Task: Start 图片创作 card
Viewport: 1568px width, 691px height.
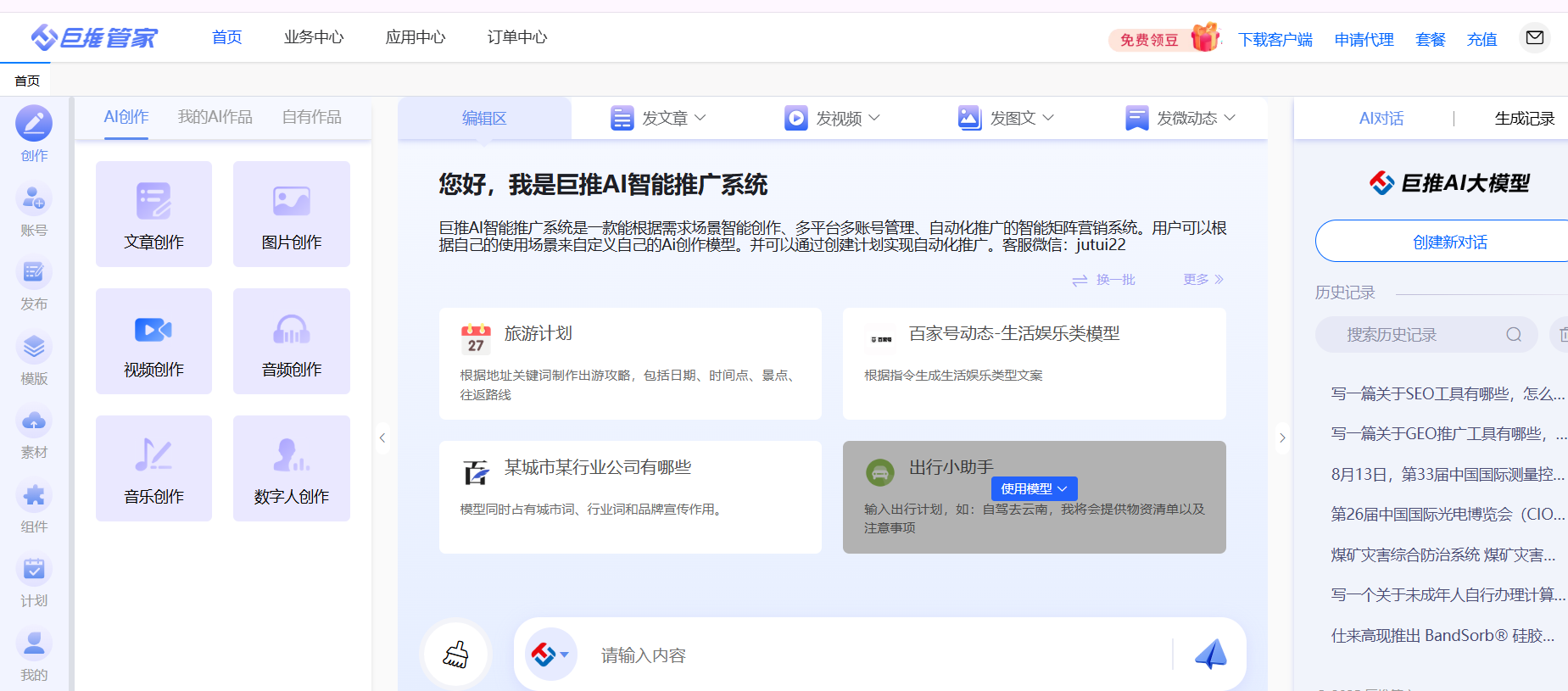Action: [292, 214]
